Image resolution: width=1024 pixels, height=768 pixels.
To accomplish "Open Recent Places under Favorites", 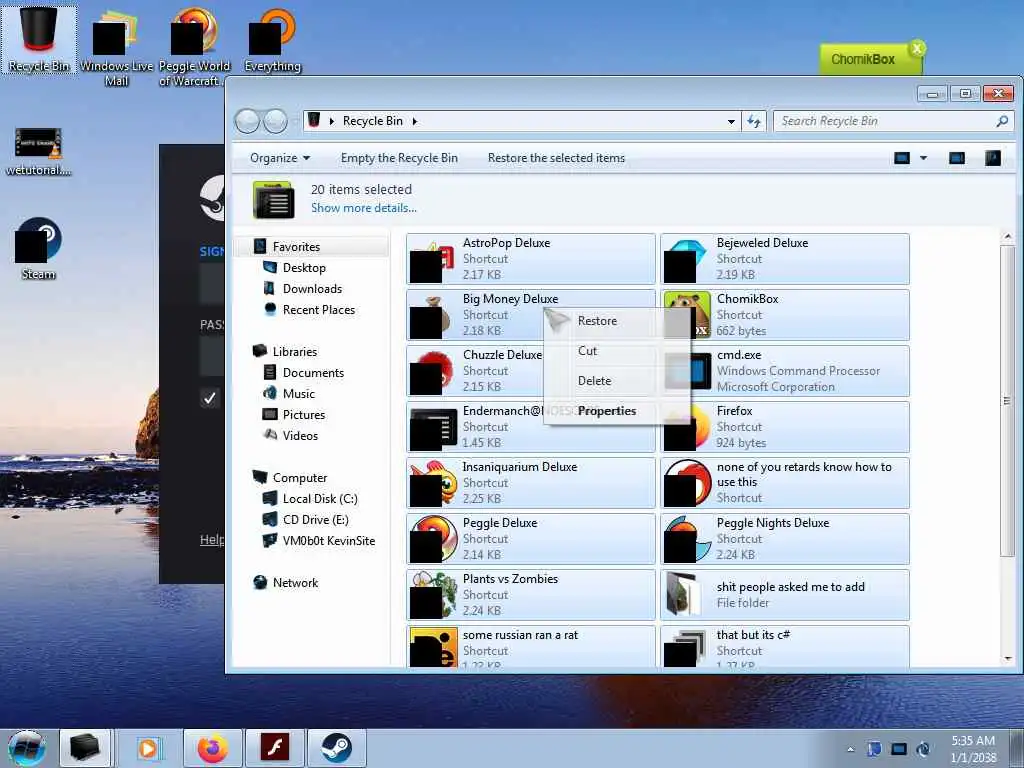I will [x=319, y=310].
